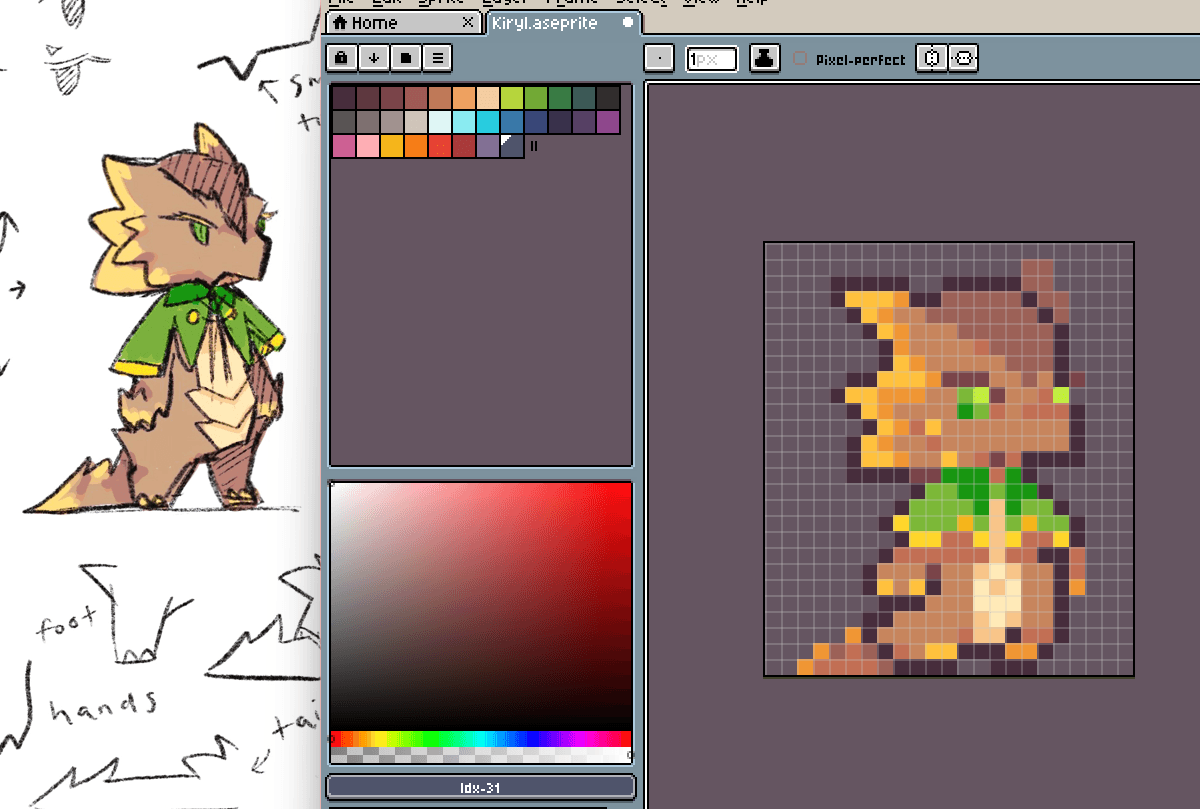
Task: Select the medium green palette swatch
Action: [x=536, y=98]
